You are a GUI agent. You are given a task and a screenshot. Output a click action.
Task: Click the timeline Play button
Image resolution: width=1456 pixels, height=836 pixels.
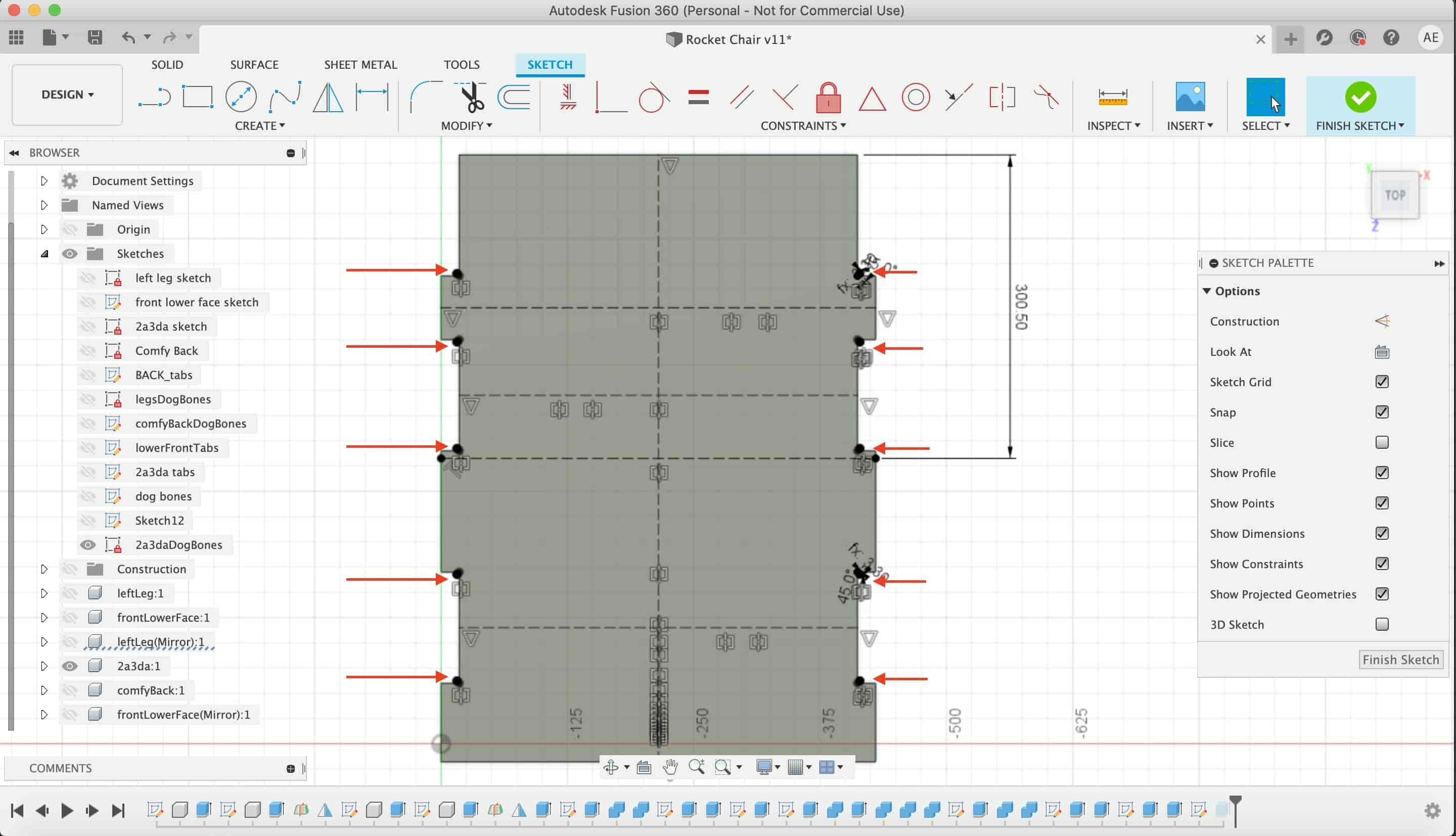[x=67, y=811]
